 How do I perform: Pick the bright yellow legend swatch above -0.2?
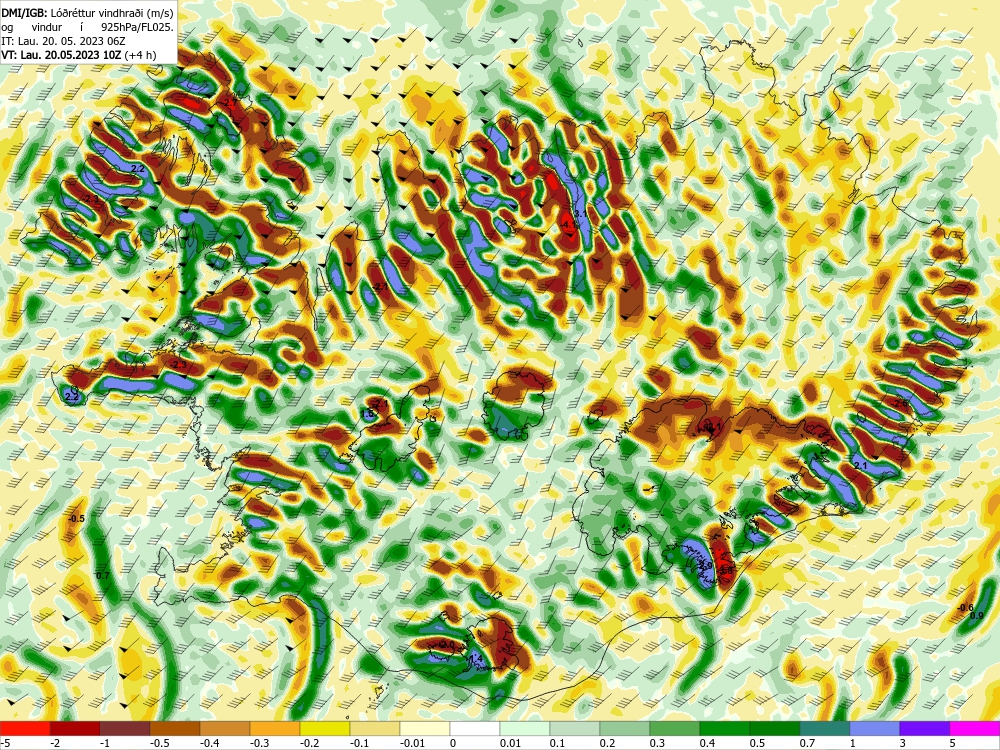point(325,728)
